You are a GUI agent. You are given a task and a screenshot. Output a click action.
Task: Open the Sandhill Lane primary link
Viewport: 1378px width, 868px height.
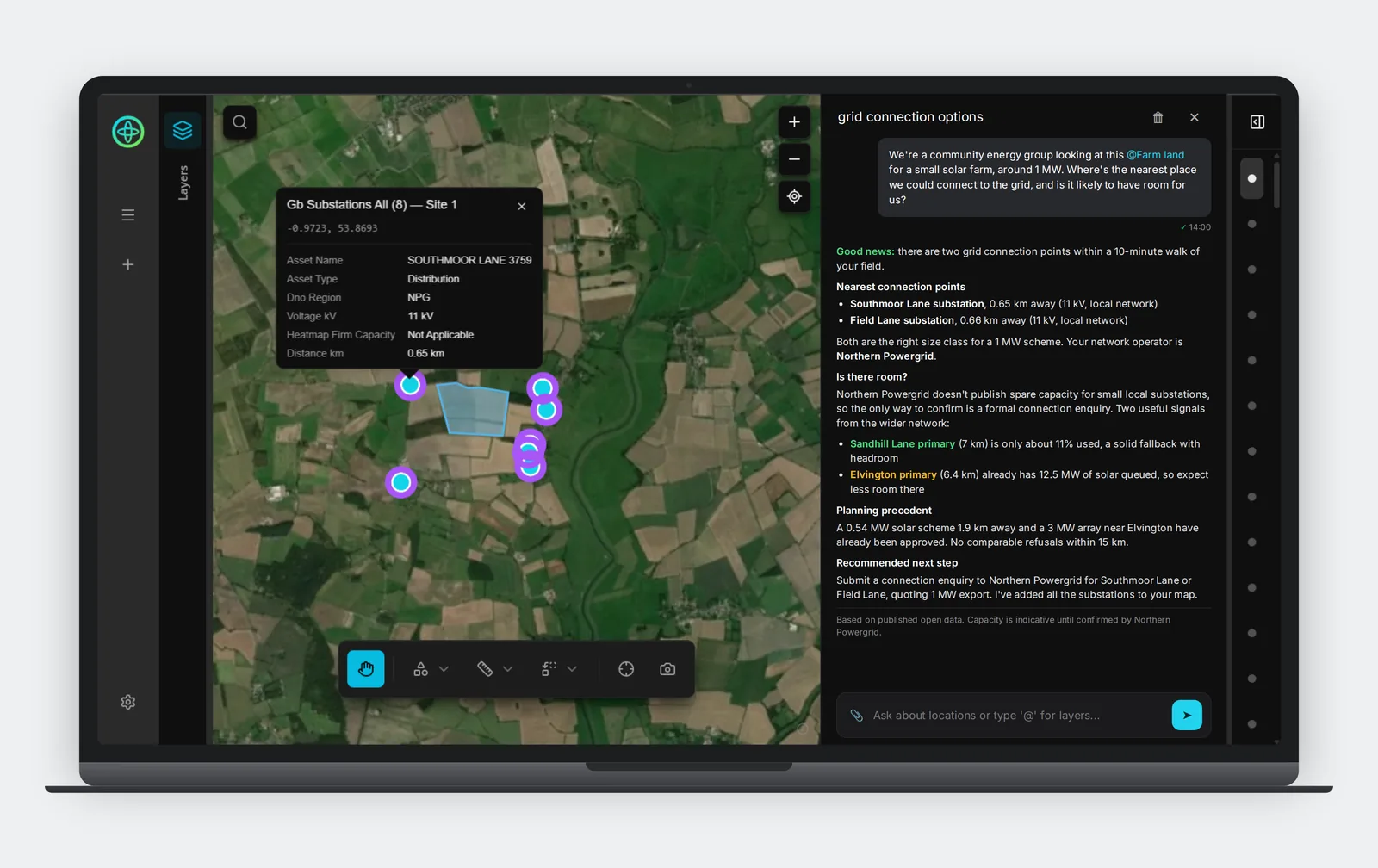pos(903,444)
